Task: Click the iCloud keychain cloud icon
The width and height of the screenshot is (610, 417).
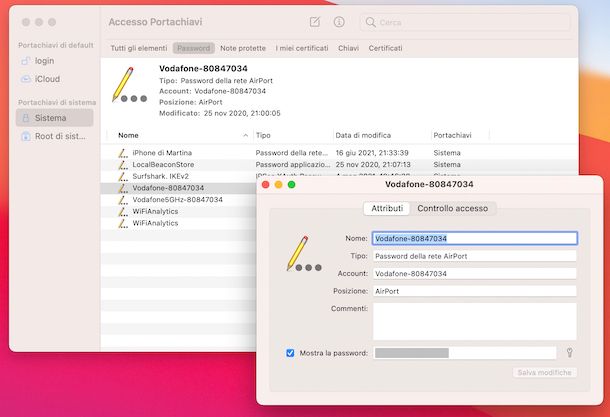Action: [x=26, y=79]
